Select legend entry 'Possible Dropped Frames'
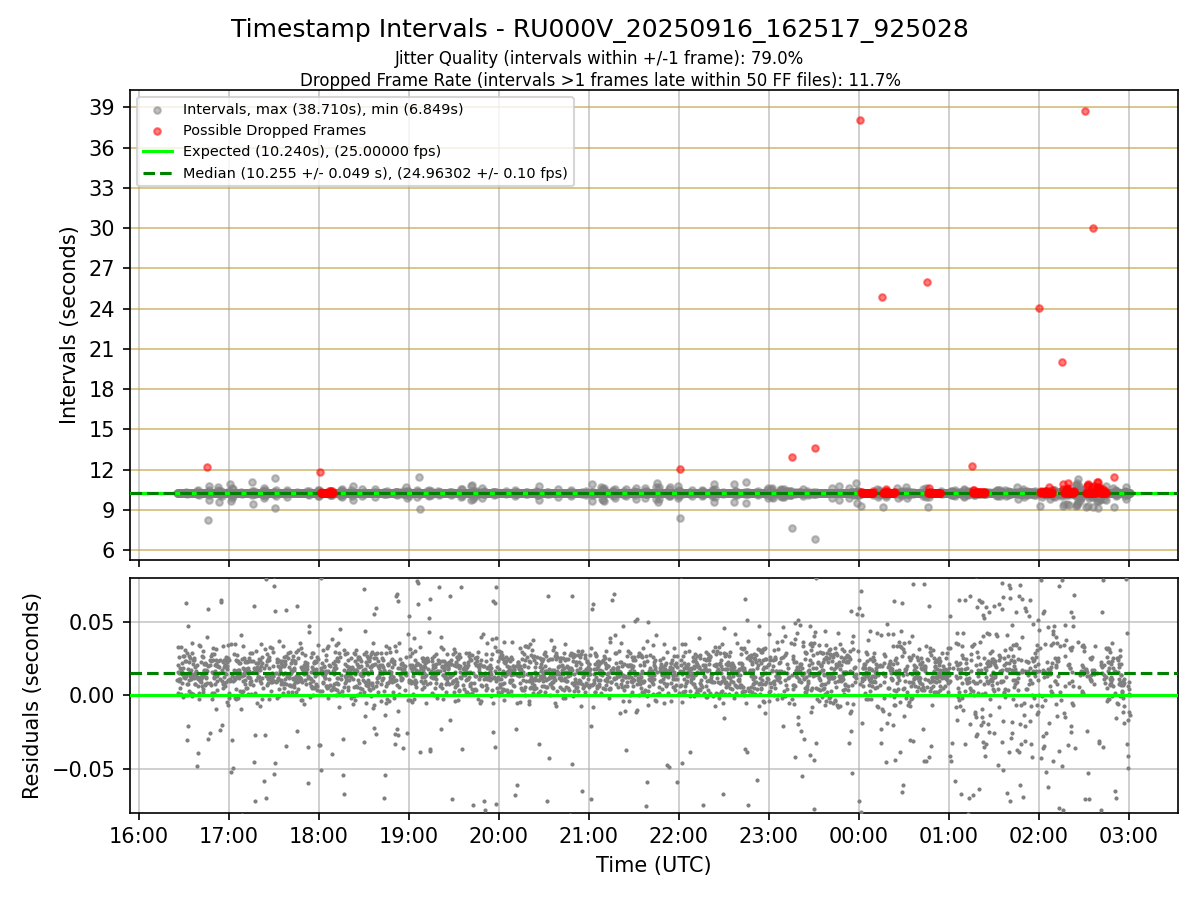Screen dimensions: 1200x900 tap(274, 130)
